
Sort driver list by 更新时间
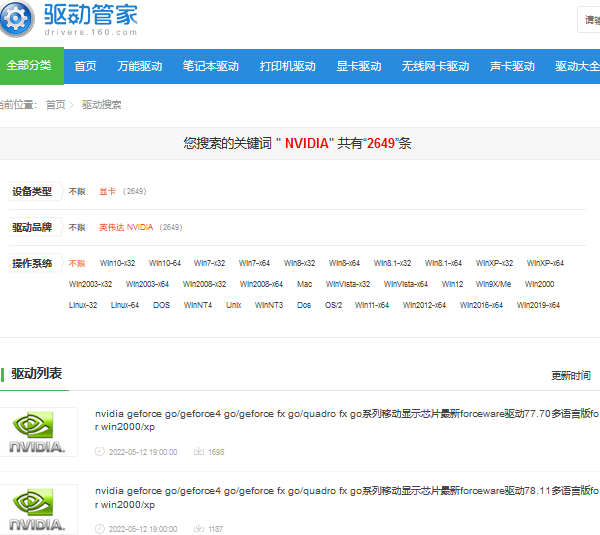(571, 375)
